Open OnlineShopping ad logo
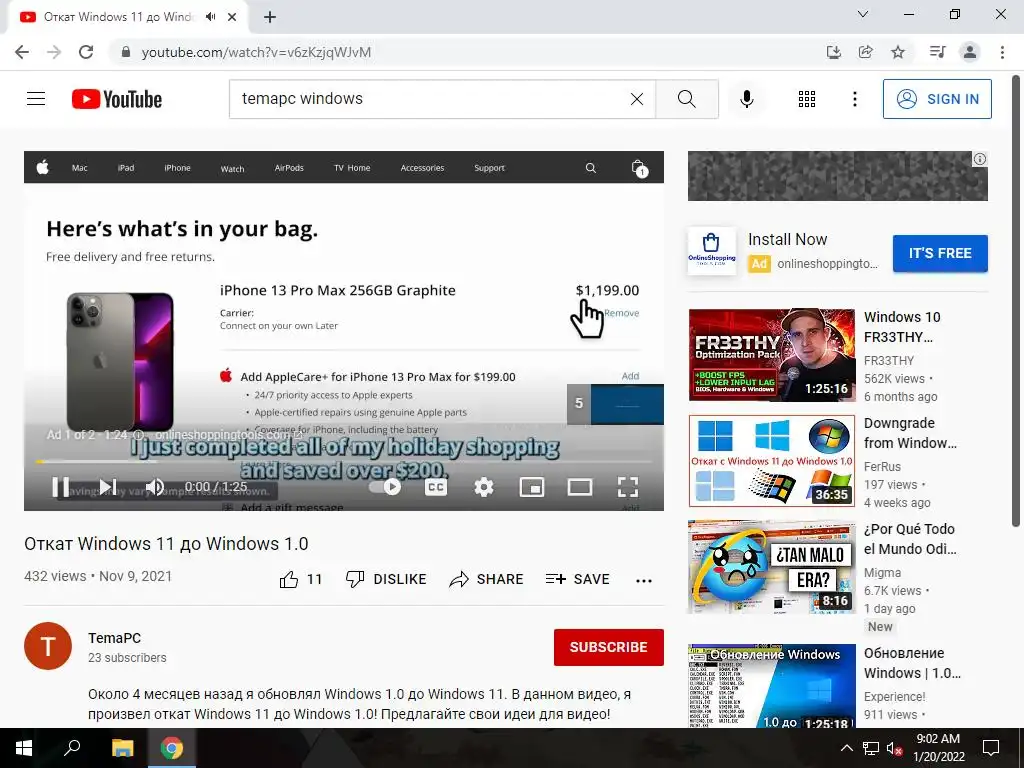The height and width of the screenshot is (768, 1024). [712, 251]
